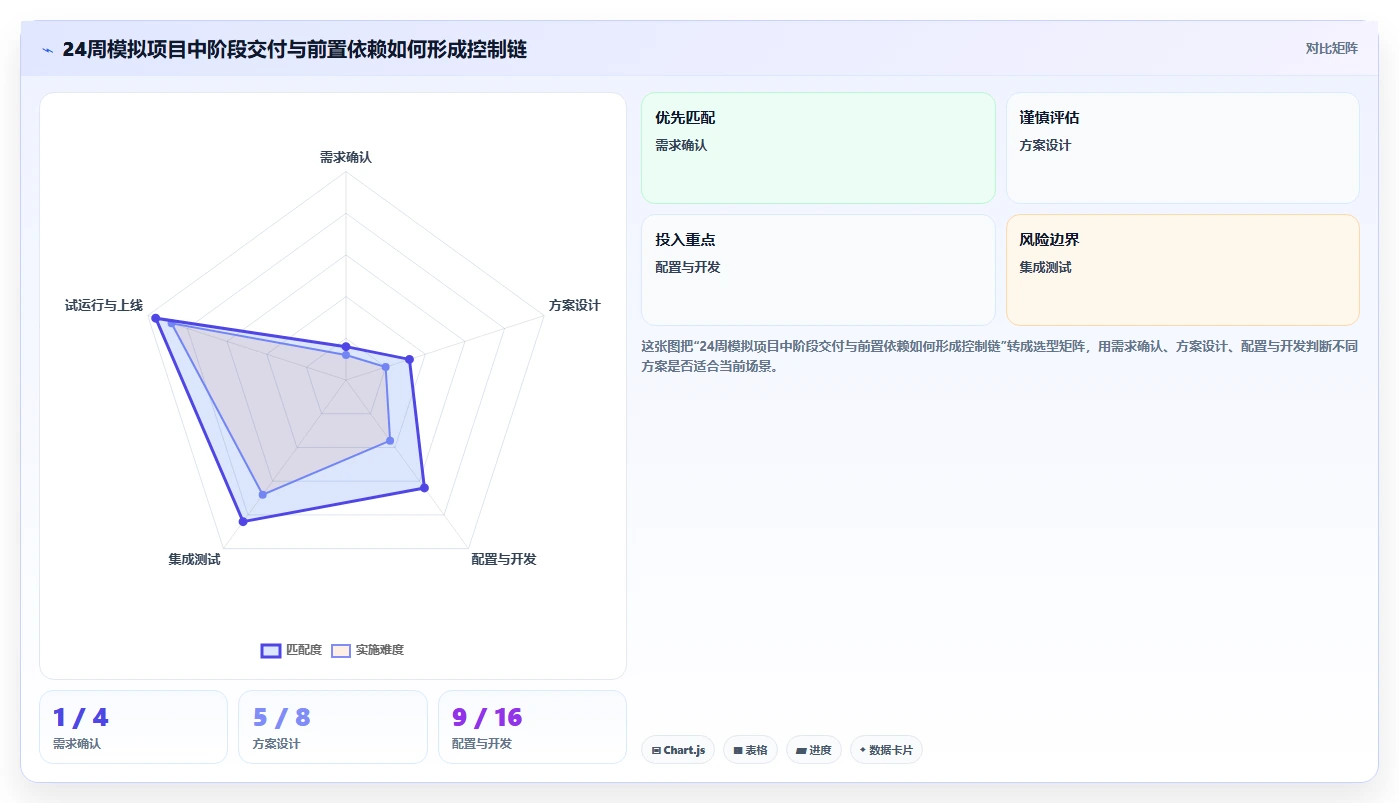Click the page title starting 24周模拟项目
The width and height of the screenshot is (1399, 803).
pyautogui.click(x=294, y=49)
